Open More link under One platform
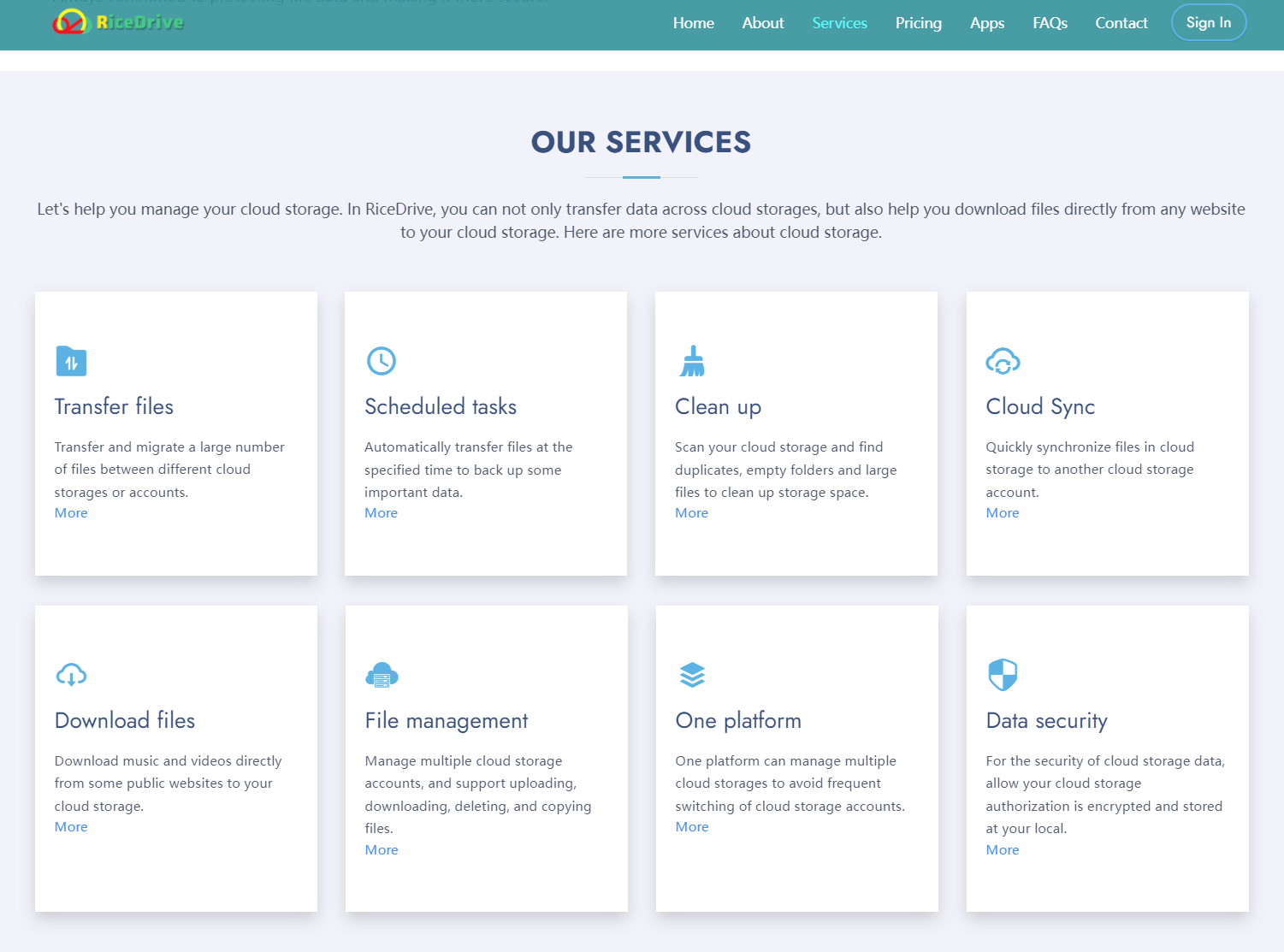1284x952 pixels. [x=692, y=827]
